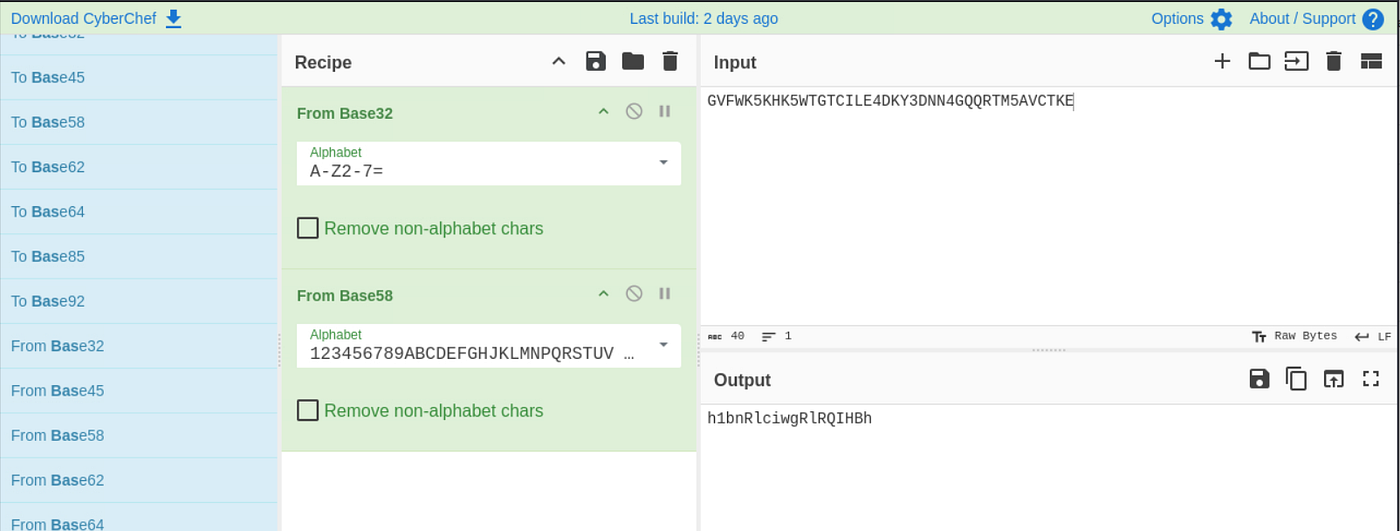The image size is (1400, 531).
Task: Select From Base62 operation
Action: tap(139, 480)
